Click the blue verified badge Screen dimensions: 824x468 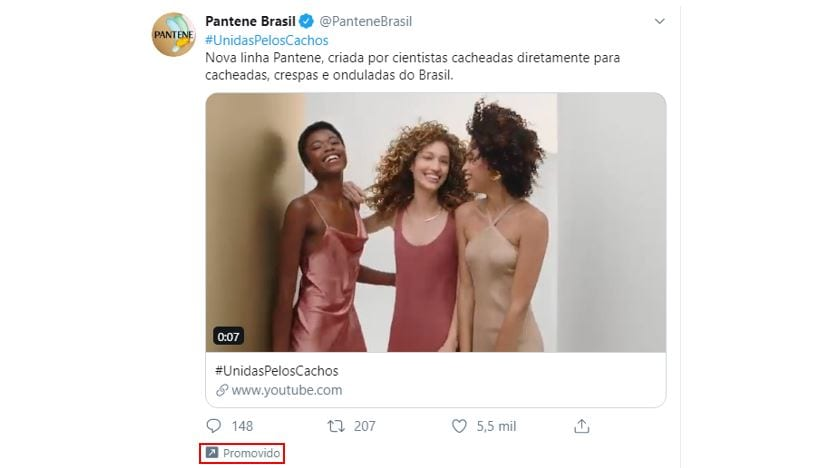[x=310, y=21]
